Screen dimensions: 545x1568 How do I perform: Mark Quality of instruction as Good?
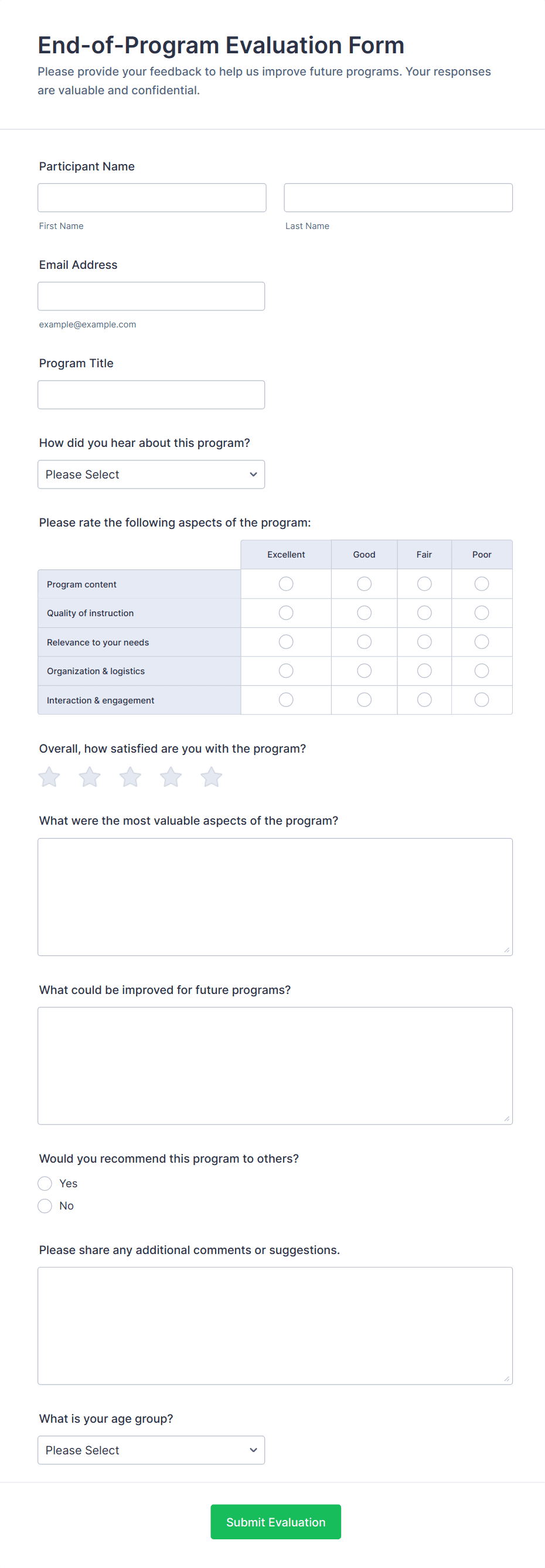[x=364, y=613]
